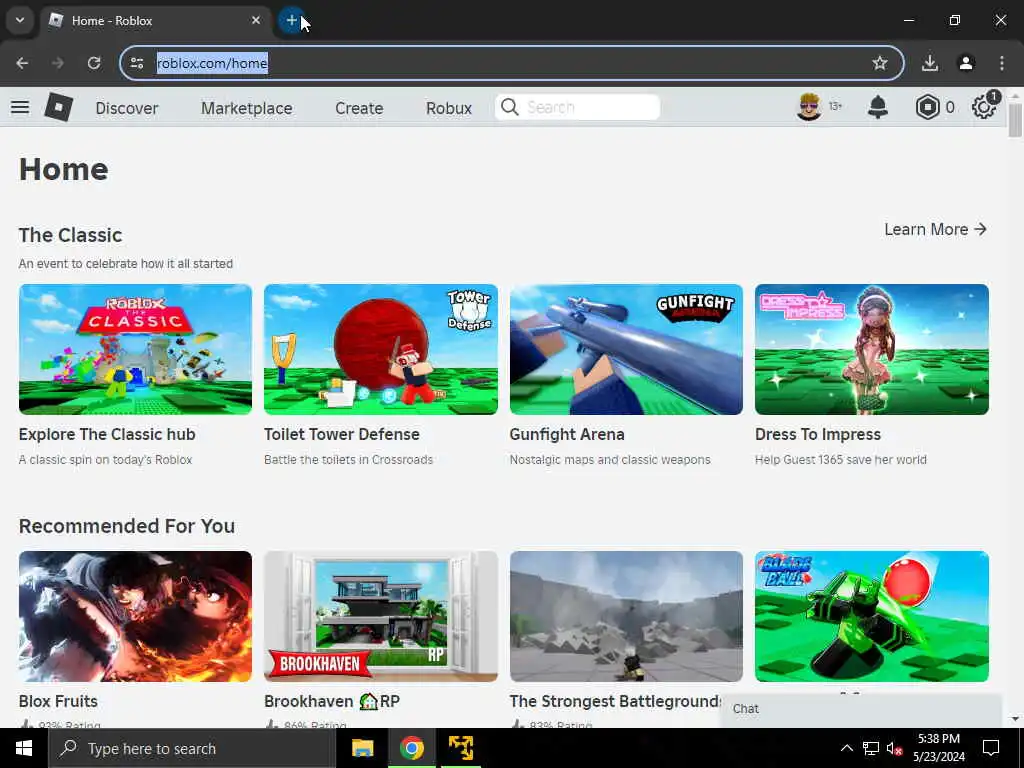The width and height of the screenshot is (1024, 768).
Task: Click Dress To Impress thumbnail
Action: tap(872, 349)
